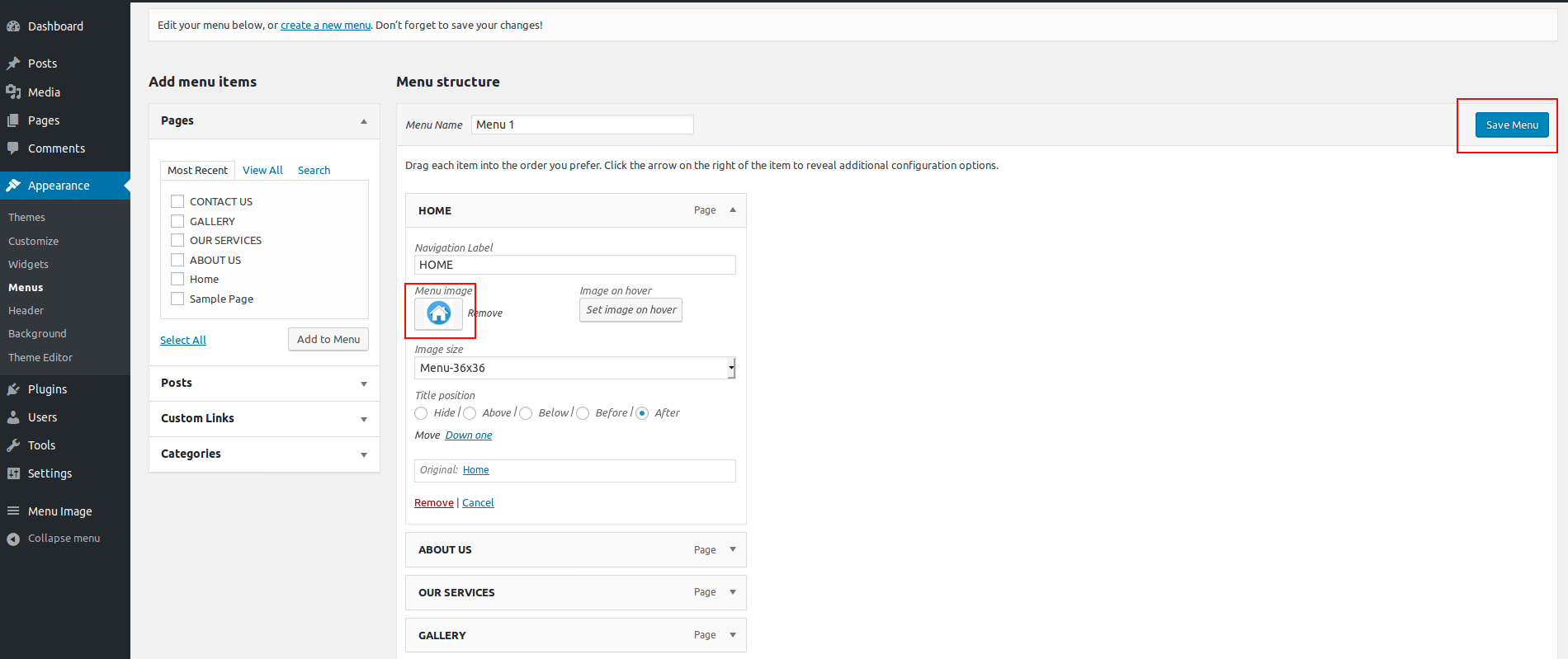This screenshot has width=1568, height=659.
Task: Check the CONTACT US page checkbox
Action: pos(177,201)
